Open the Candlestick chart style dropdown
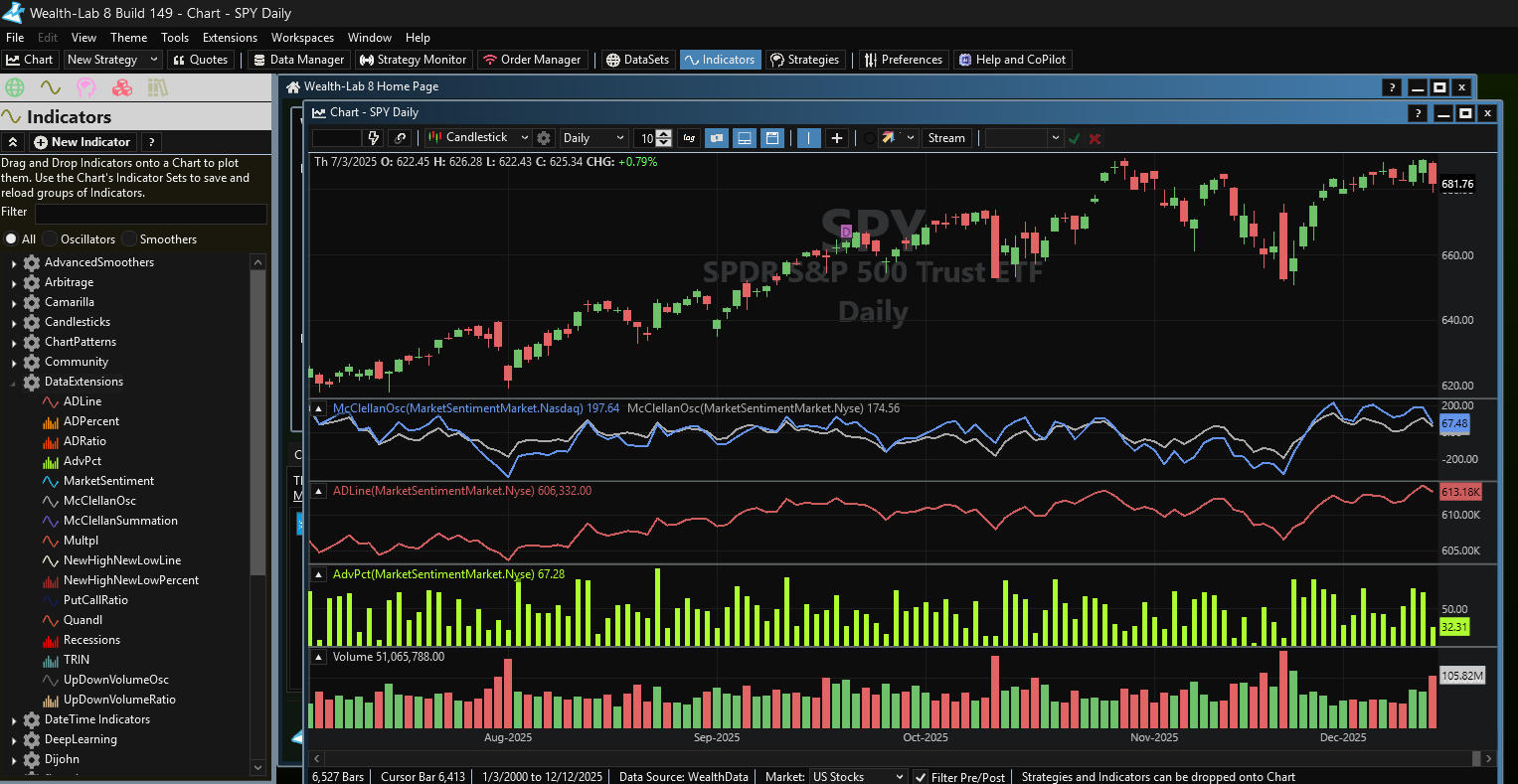Viewport: 1518px width, 784px height. (x=479, y=138)
